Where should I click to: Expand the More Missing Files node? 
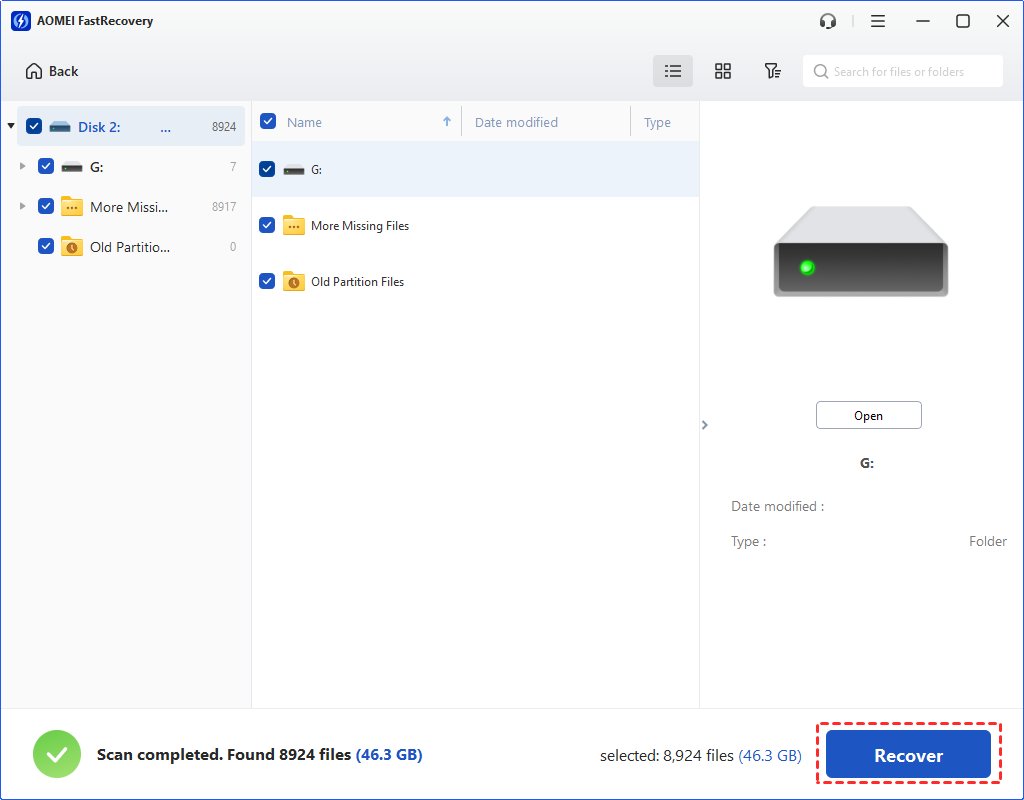point(22,206)
